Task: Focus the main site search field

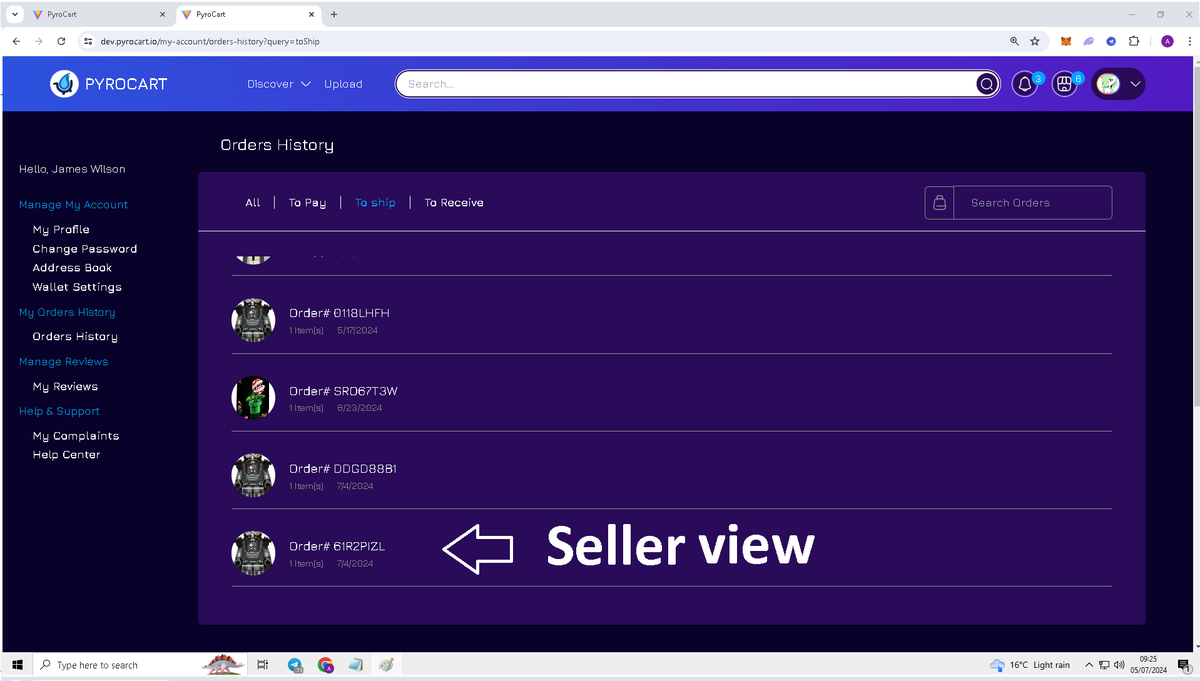Action: [x=686, y=84]
